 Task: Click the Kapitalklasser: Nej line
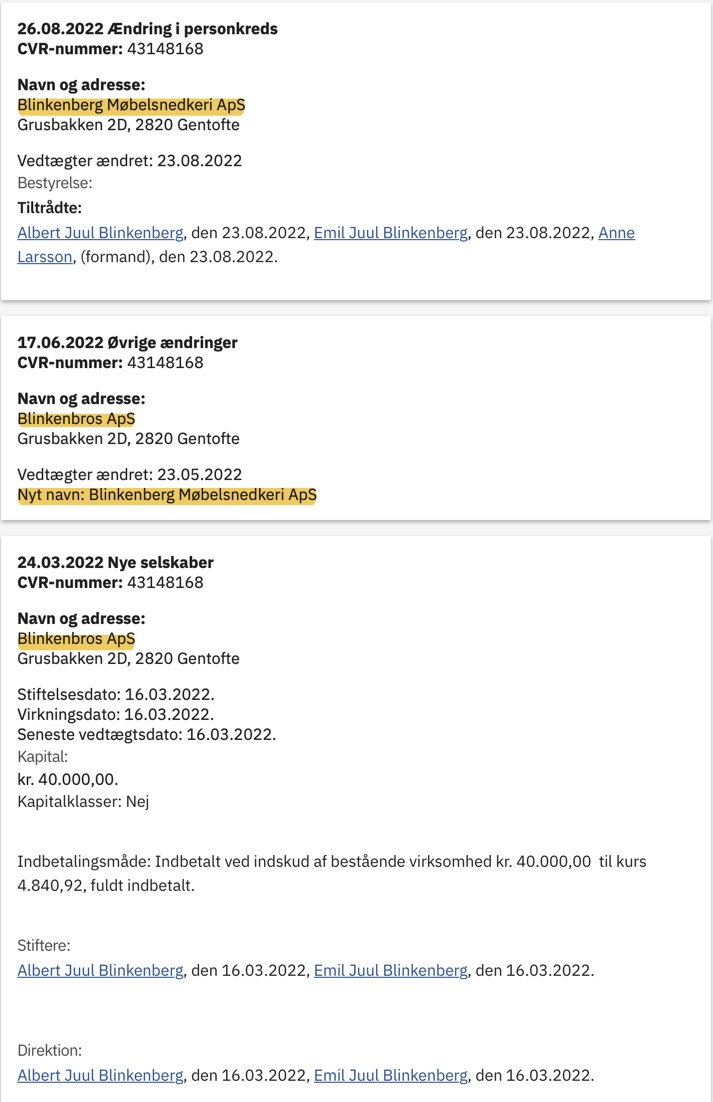pyautogui.click(x=84, y=802)
